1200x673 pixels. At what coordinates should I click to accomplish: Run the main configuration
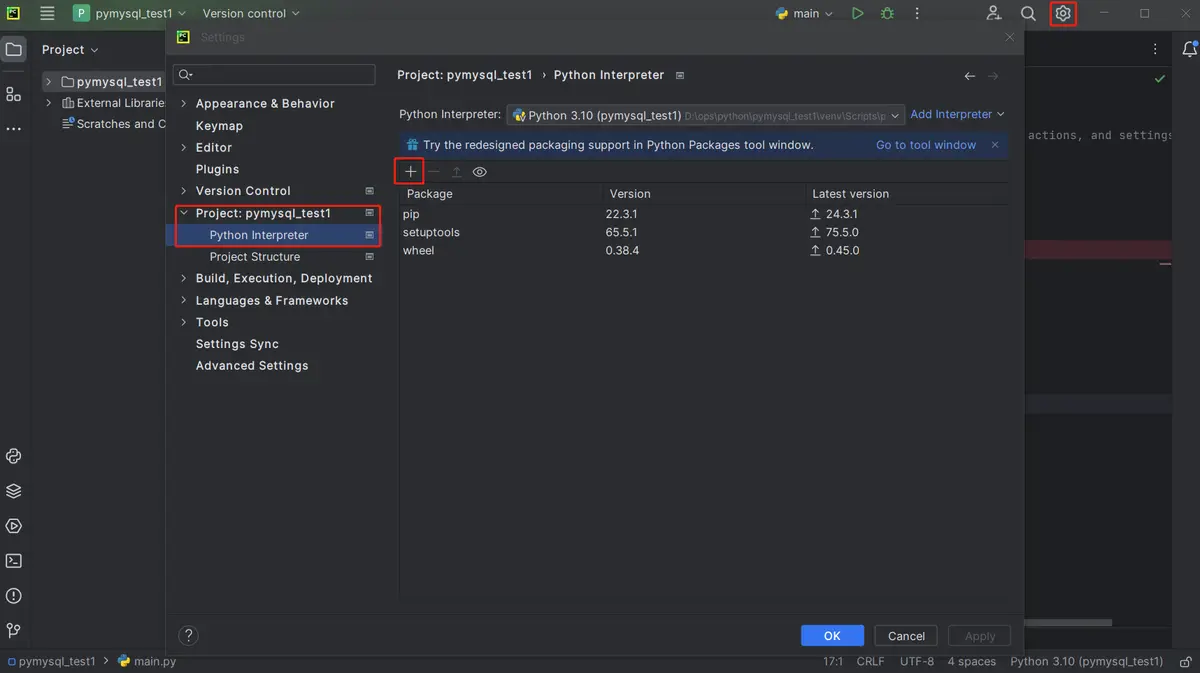pyautogui.click(x=857, y=14)
